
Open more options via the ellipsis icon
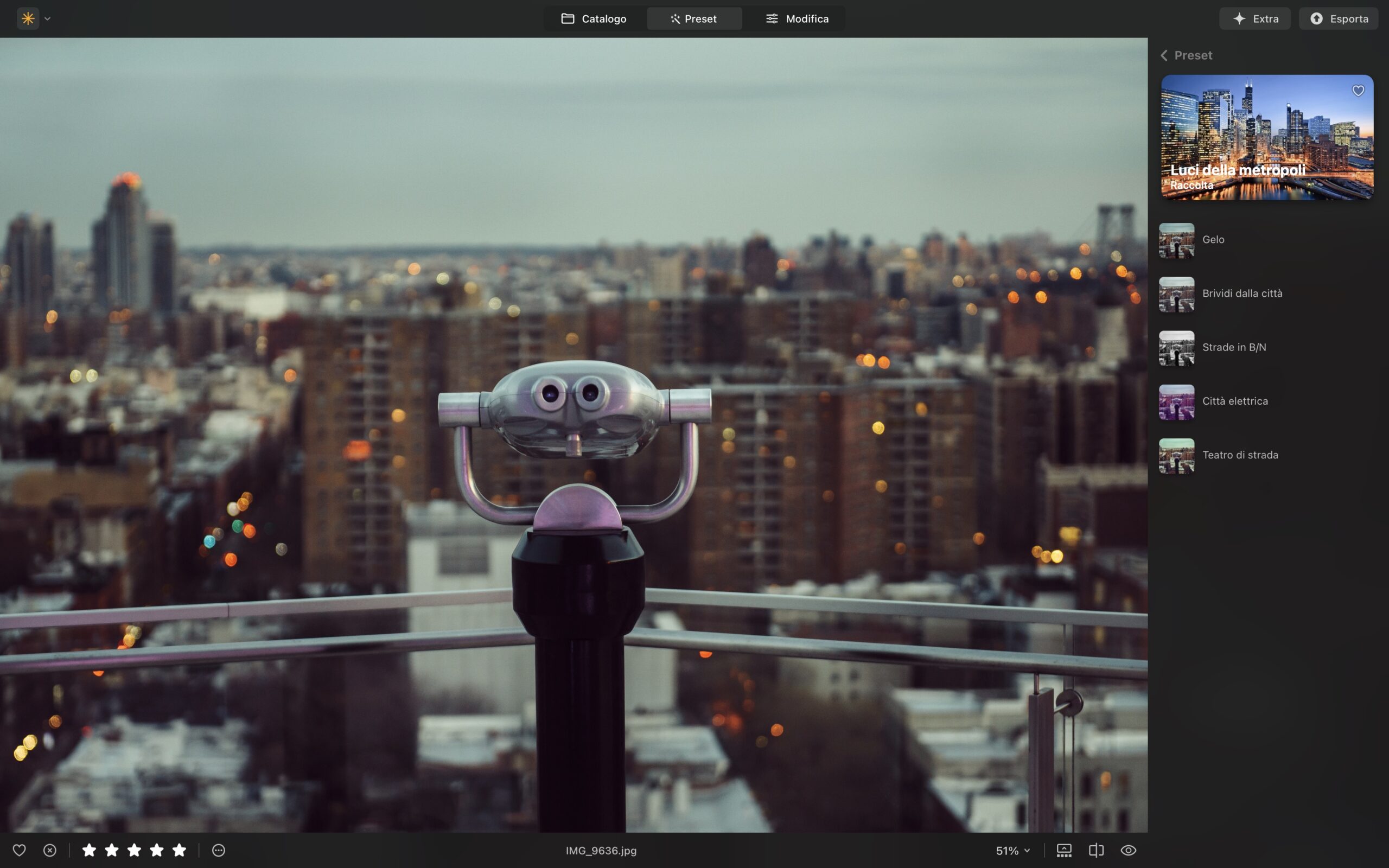(x=218, y=850)
